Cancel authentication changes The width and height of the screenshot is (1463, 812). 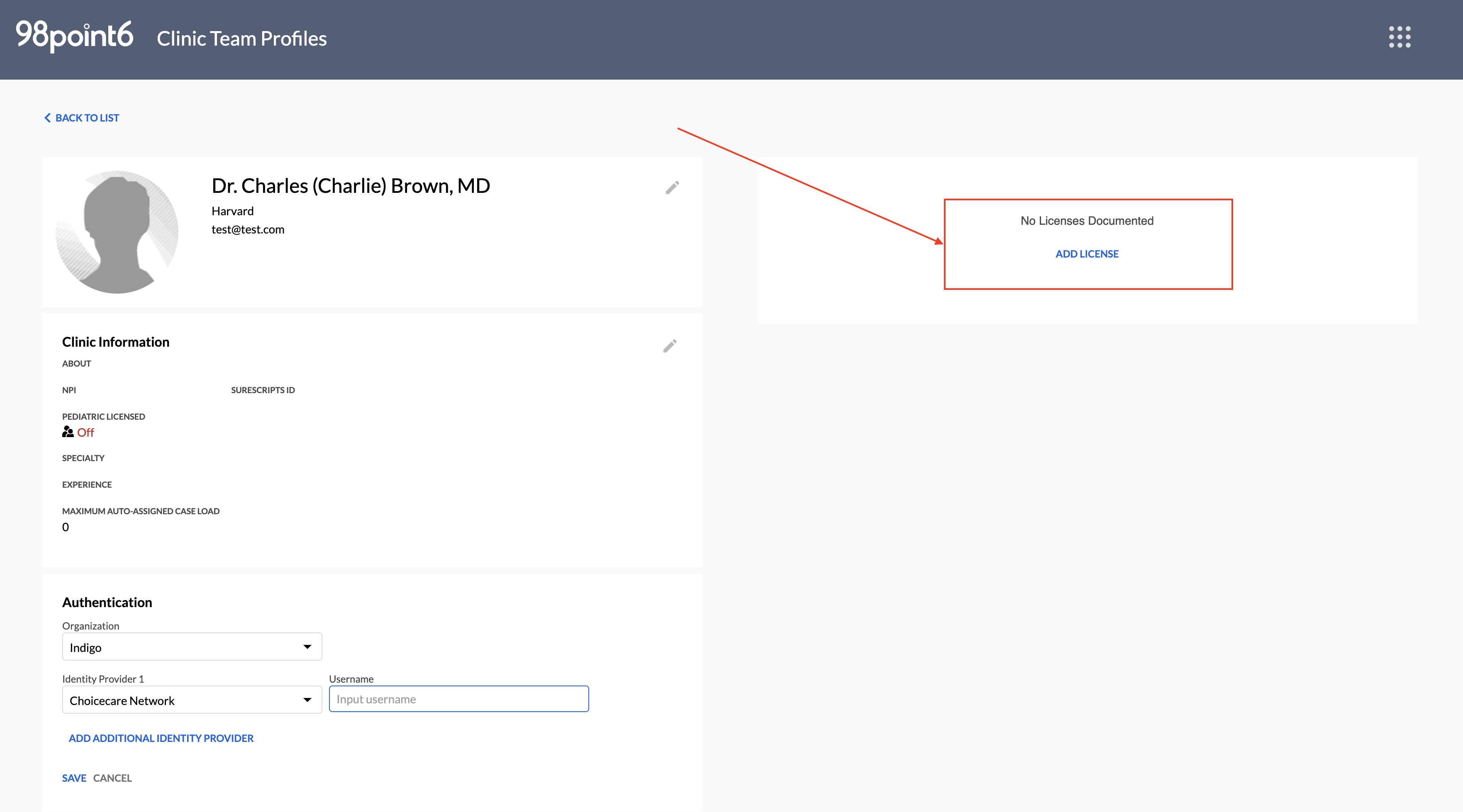pos(112,778)
